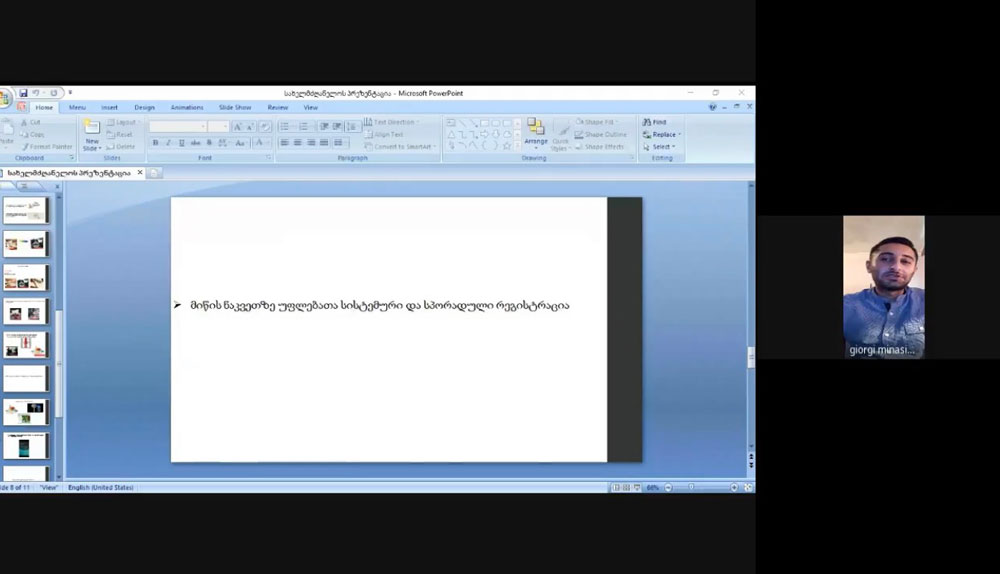Switch to the Animations ribbon tab
The image size is (1000, 574).
click(x=186, y=107)
